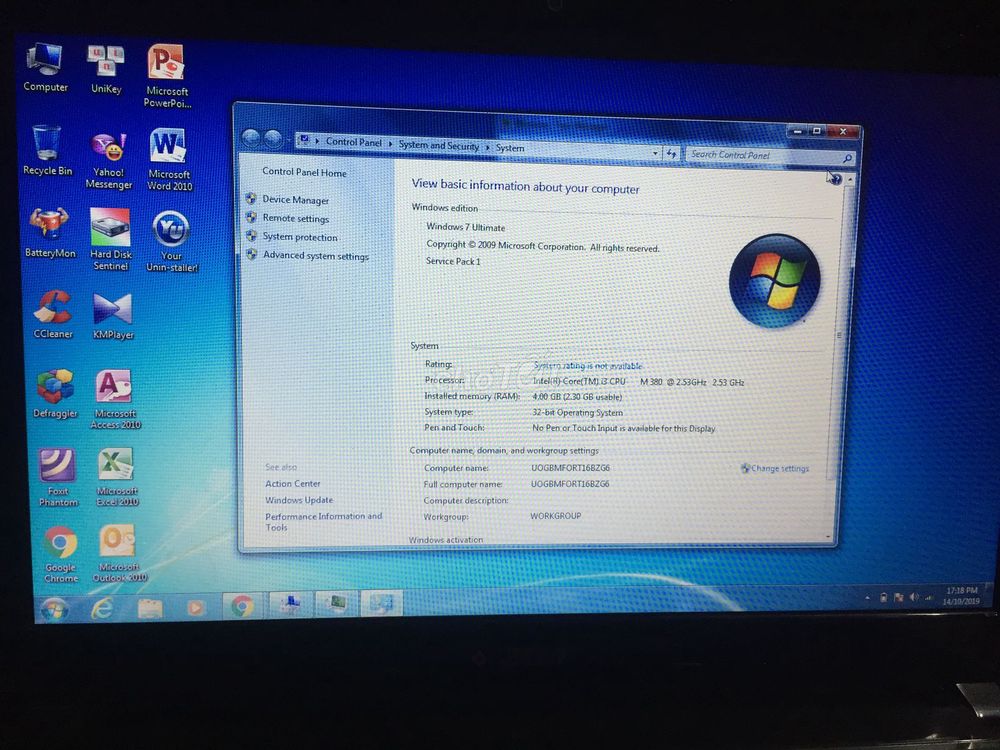The width and height of the screenshot is (1000, 750).
Task: Open the Computer desktop icon
Action: point(45,67)
